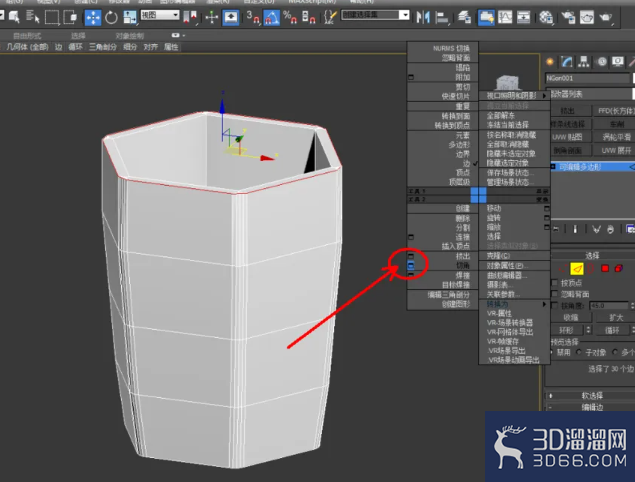Select Polygon sub-object level icon
The width and height of the screenshot is (635, 482).
[605, 268]
